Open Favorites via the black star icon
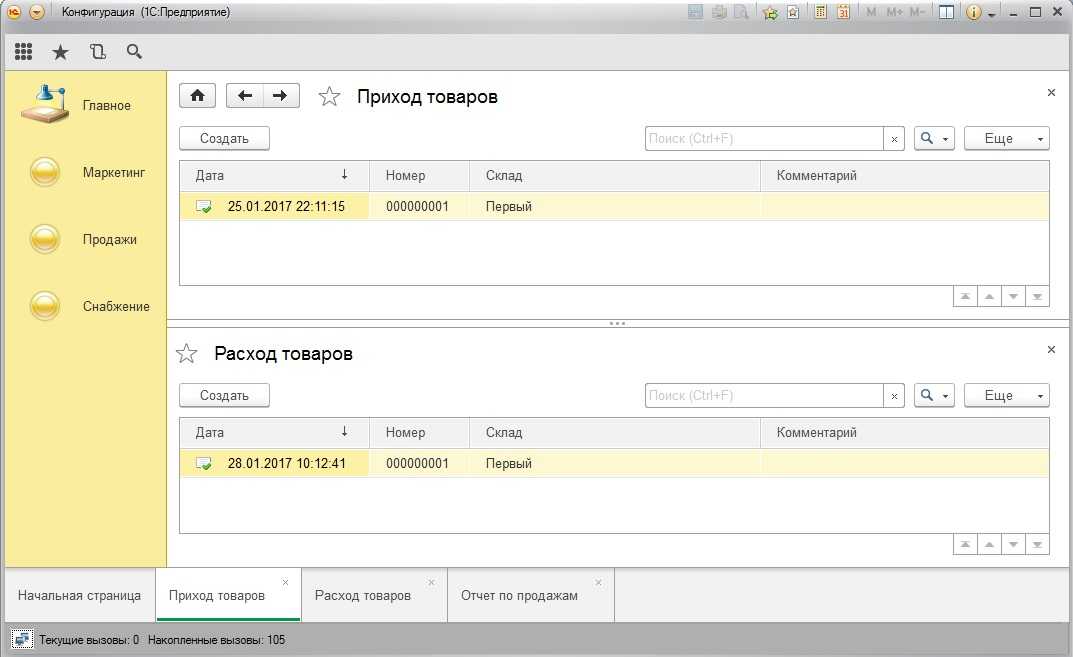Screen dimensions: 1073x657 pos(60,52)
